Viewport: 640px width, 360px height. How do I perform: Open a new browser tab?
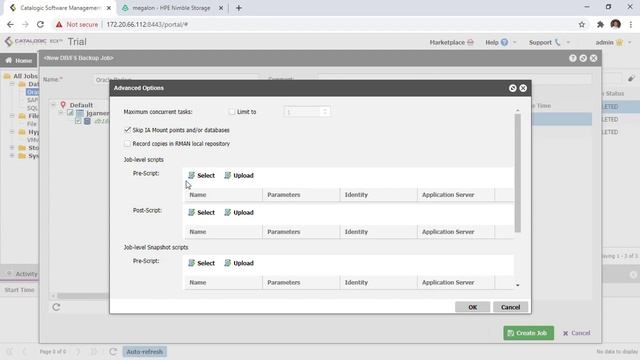[x=239, y=8]
